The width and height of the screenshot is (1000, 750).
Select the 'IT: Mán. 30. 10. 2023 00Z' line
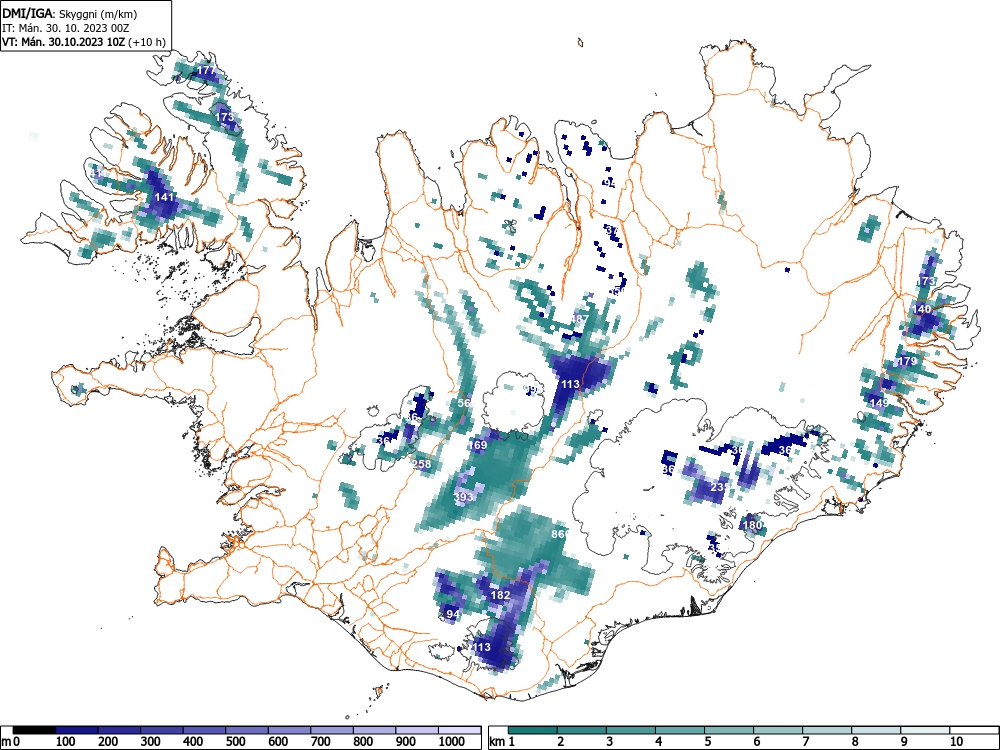click(x=66, y=28)
